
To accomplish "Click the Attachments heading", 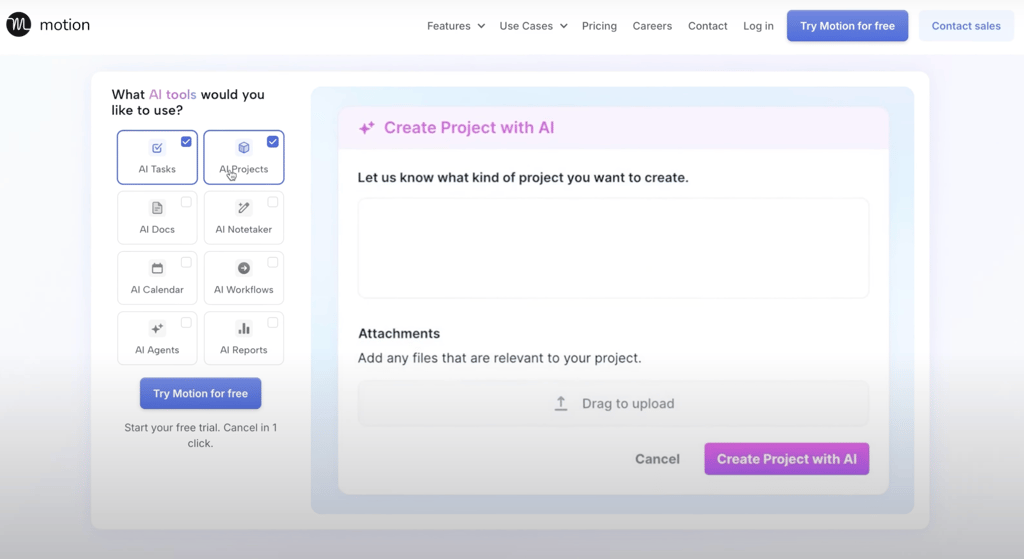I will [399, 334].
